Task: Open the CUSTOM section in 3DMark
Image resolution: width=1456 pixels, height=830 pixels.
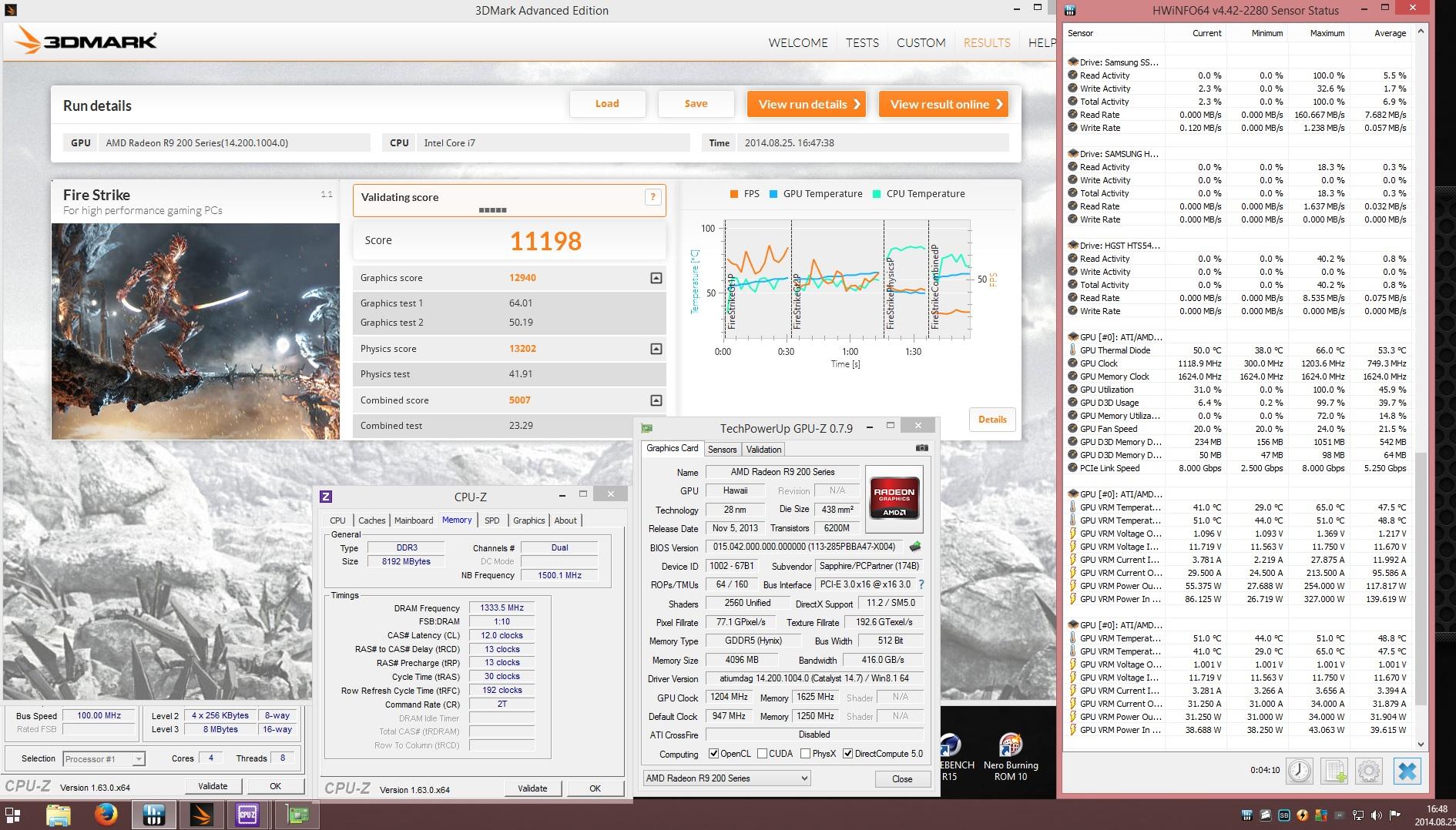Action: click(921, 43)
